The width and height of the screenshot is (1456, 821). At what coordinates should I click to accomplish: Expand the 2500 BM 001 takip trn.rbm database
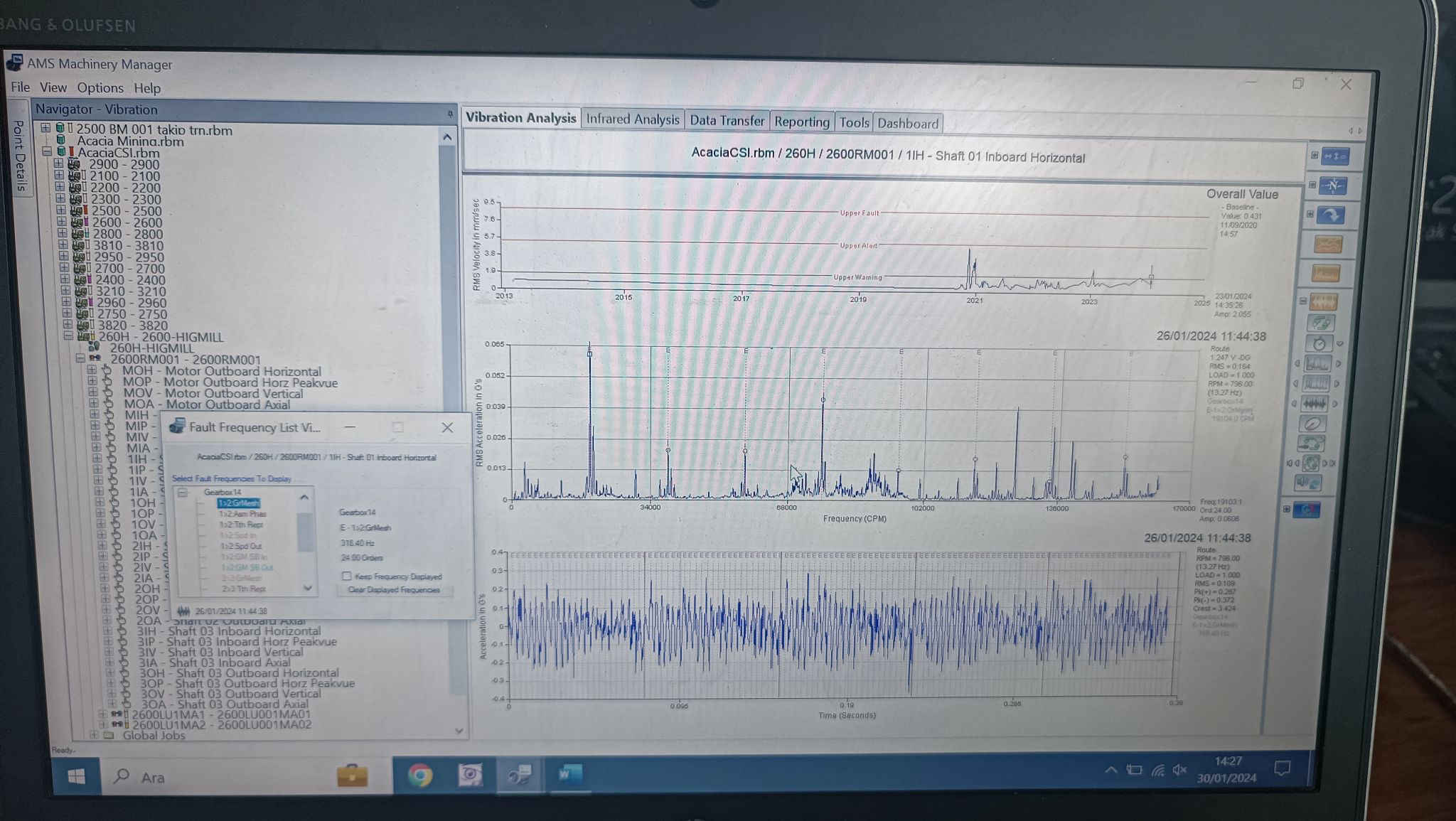[x=45, y=129]
